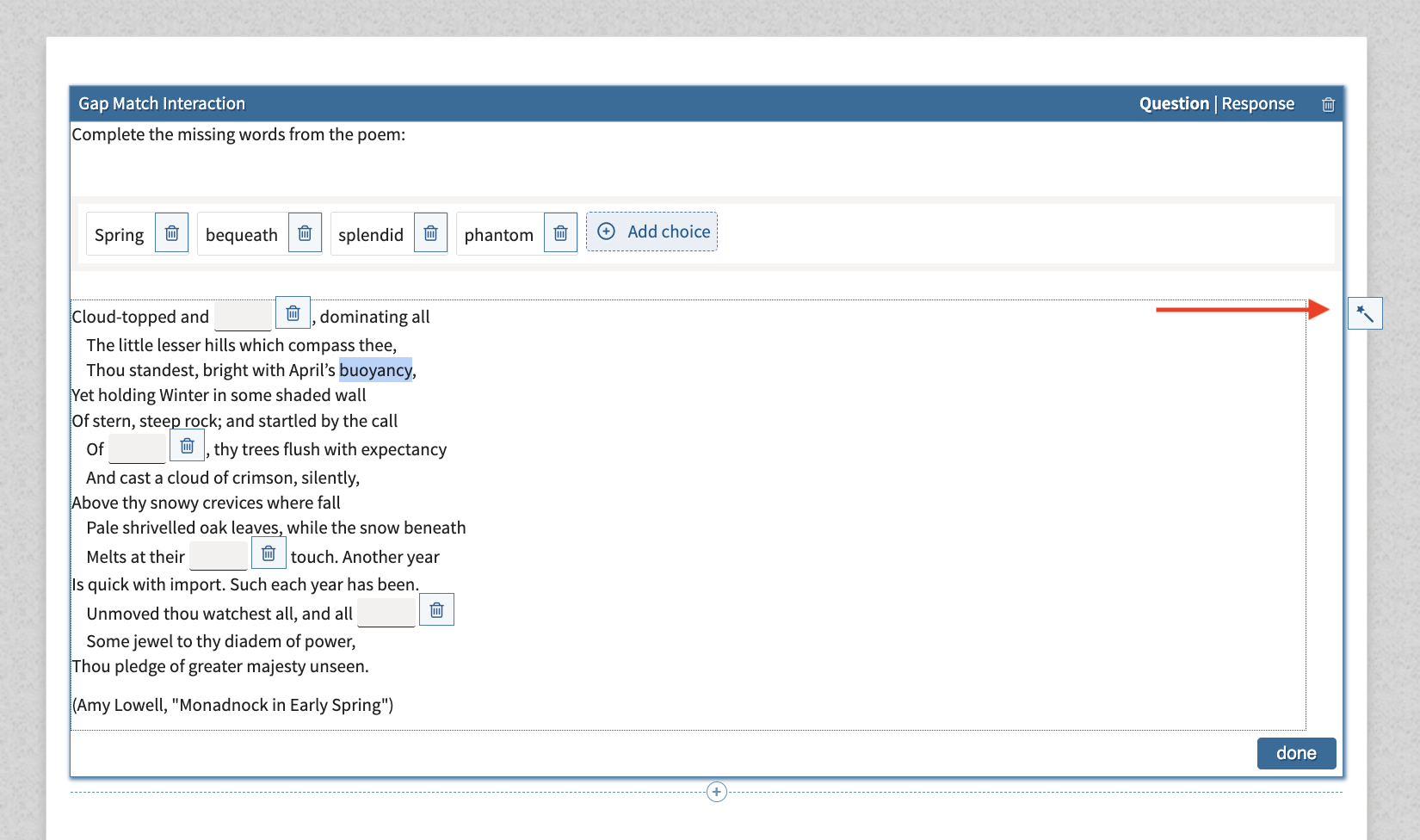Delete gap after 'Melts at their'

(269, 553)
